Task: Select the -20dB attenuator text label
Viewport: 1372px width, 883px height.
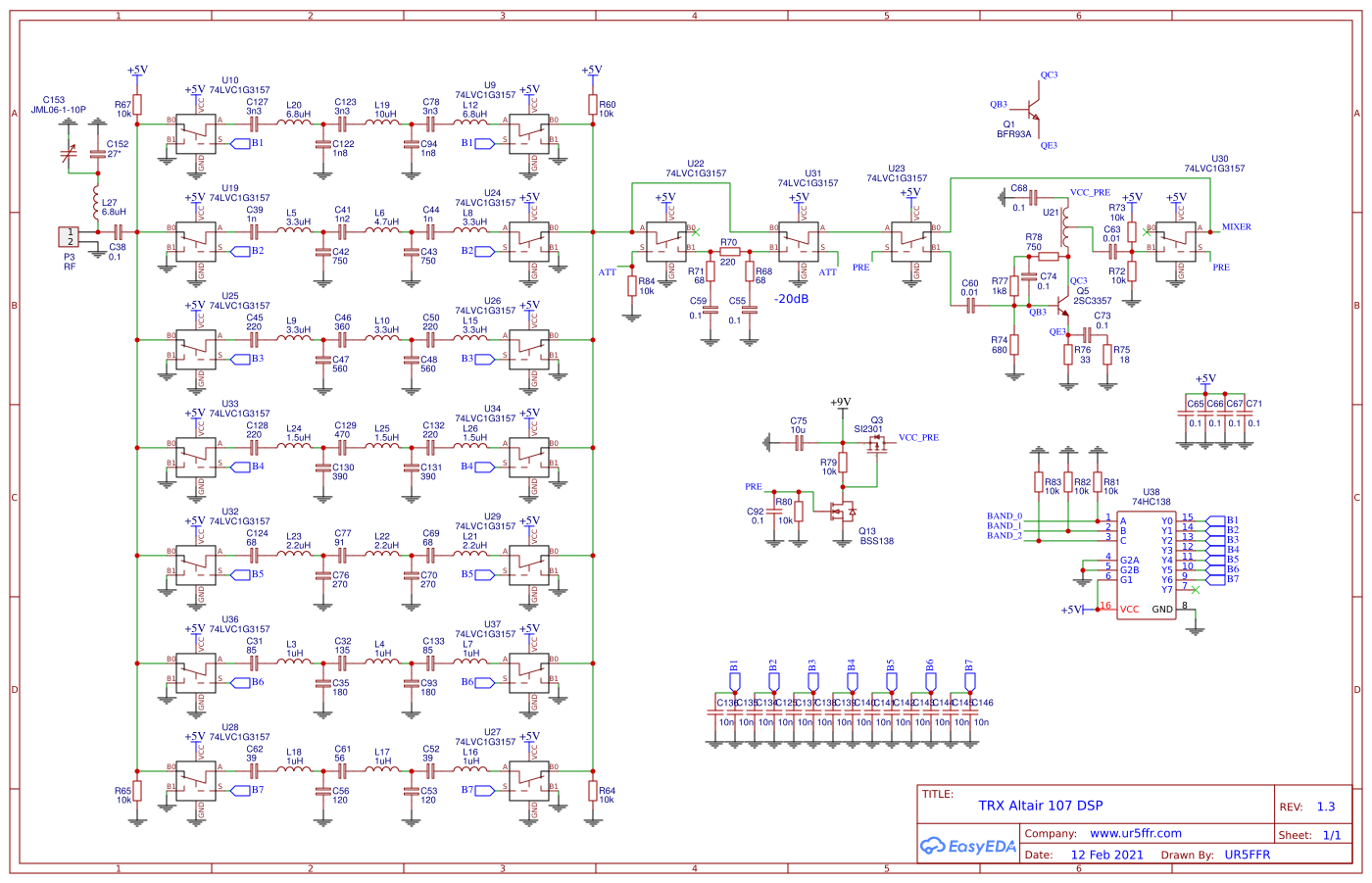Action: pyautogui.click(x=791, y=299)
